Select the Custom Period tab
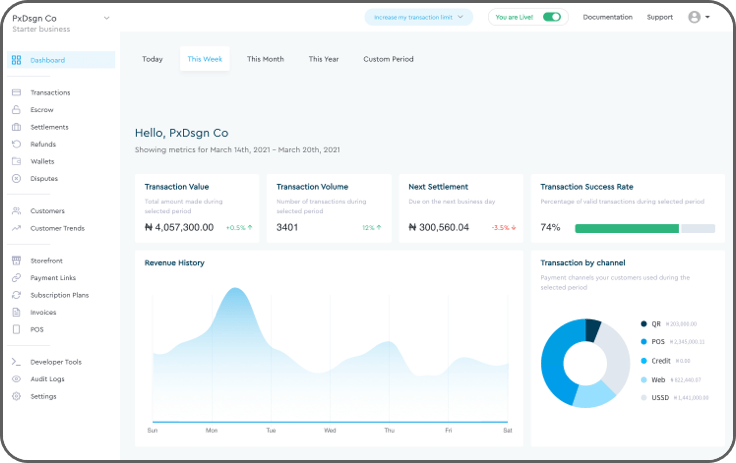Screen dimensions: 736x463 [x=388, y=59]
